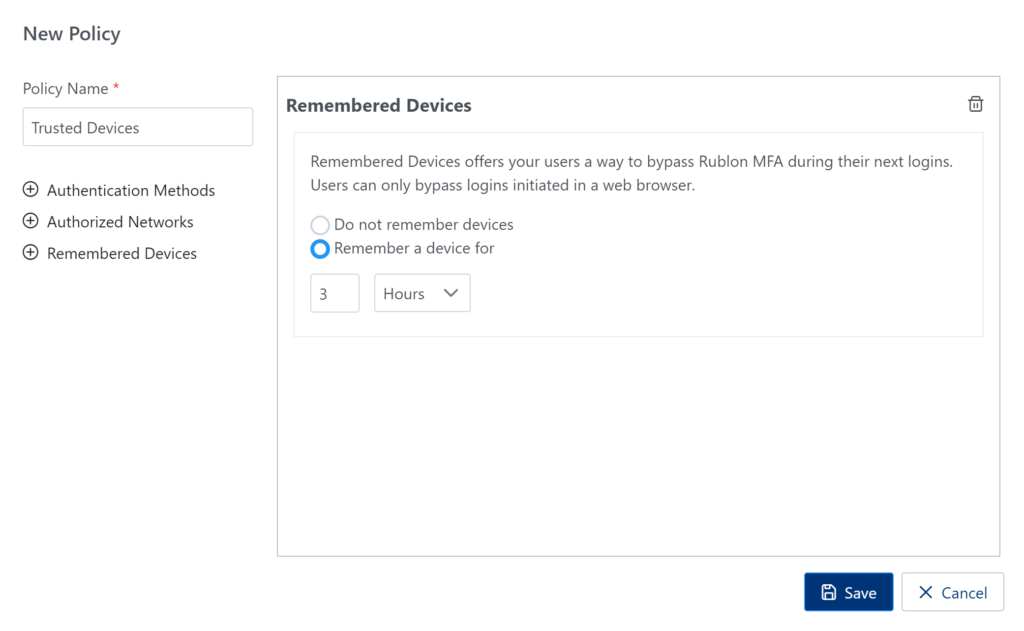Screen dimensions: 1024x631
Task: Deselect the active Remember a device radio
Action: pyautogui.click(x=320, y=248)
